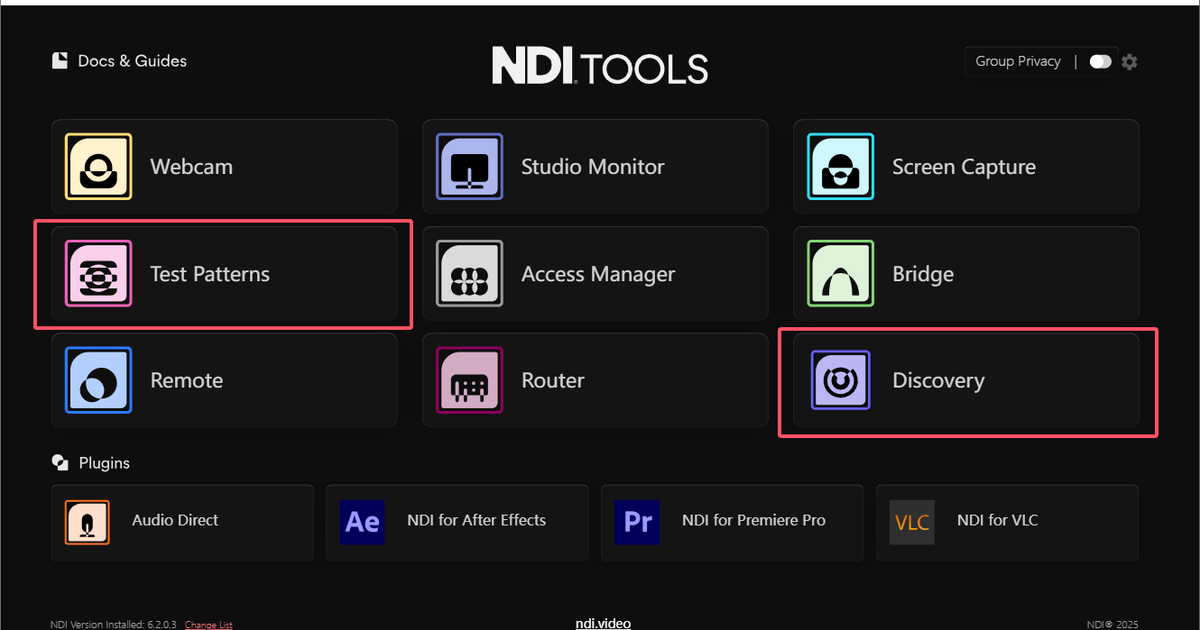Image resolution: width=1200 pixels, height=630 pixels.
Task: Click the VLC plugin icon
Action: (x=912, y=522)
